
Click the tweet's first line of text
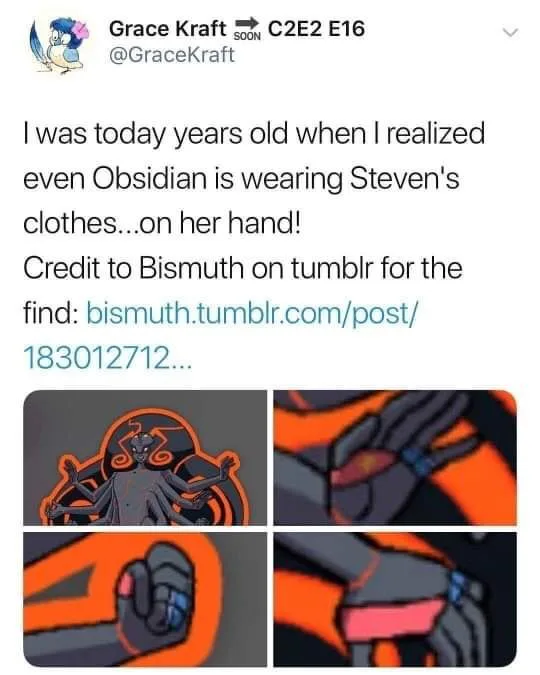254,134
